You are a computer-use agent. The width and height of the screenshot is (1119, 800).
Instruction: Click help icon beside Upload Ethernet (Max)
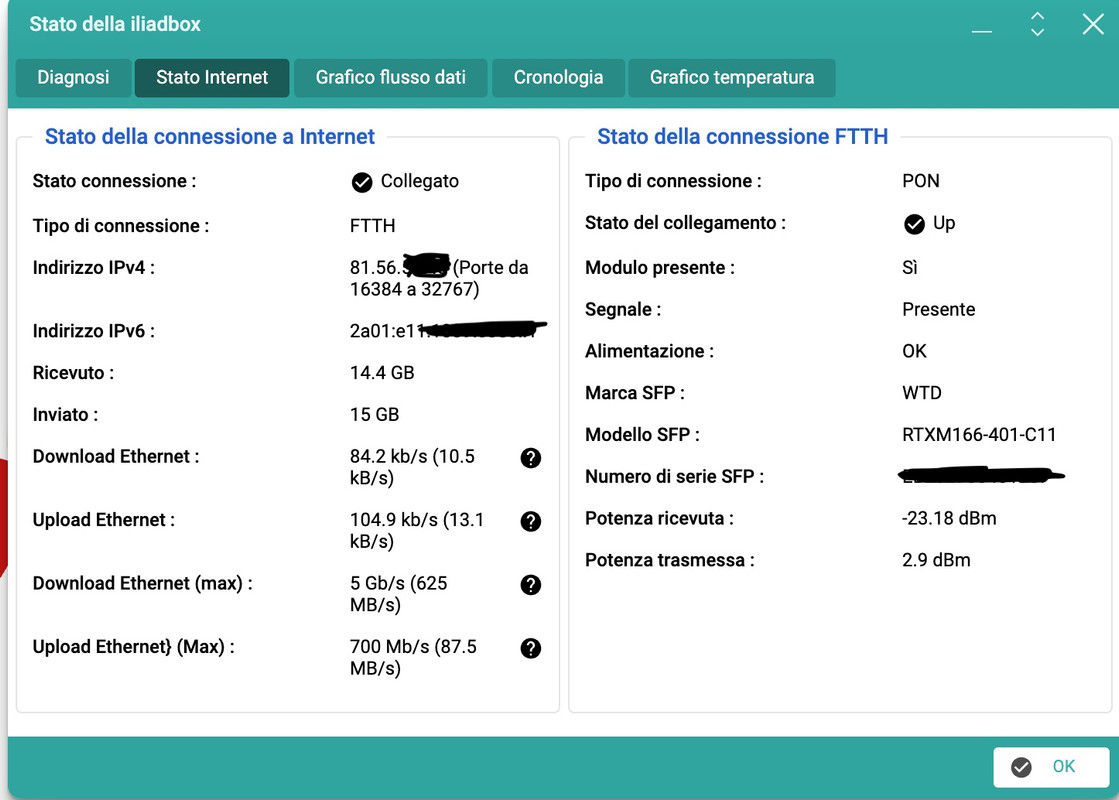pos(530,649)
